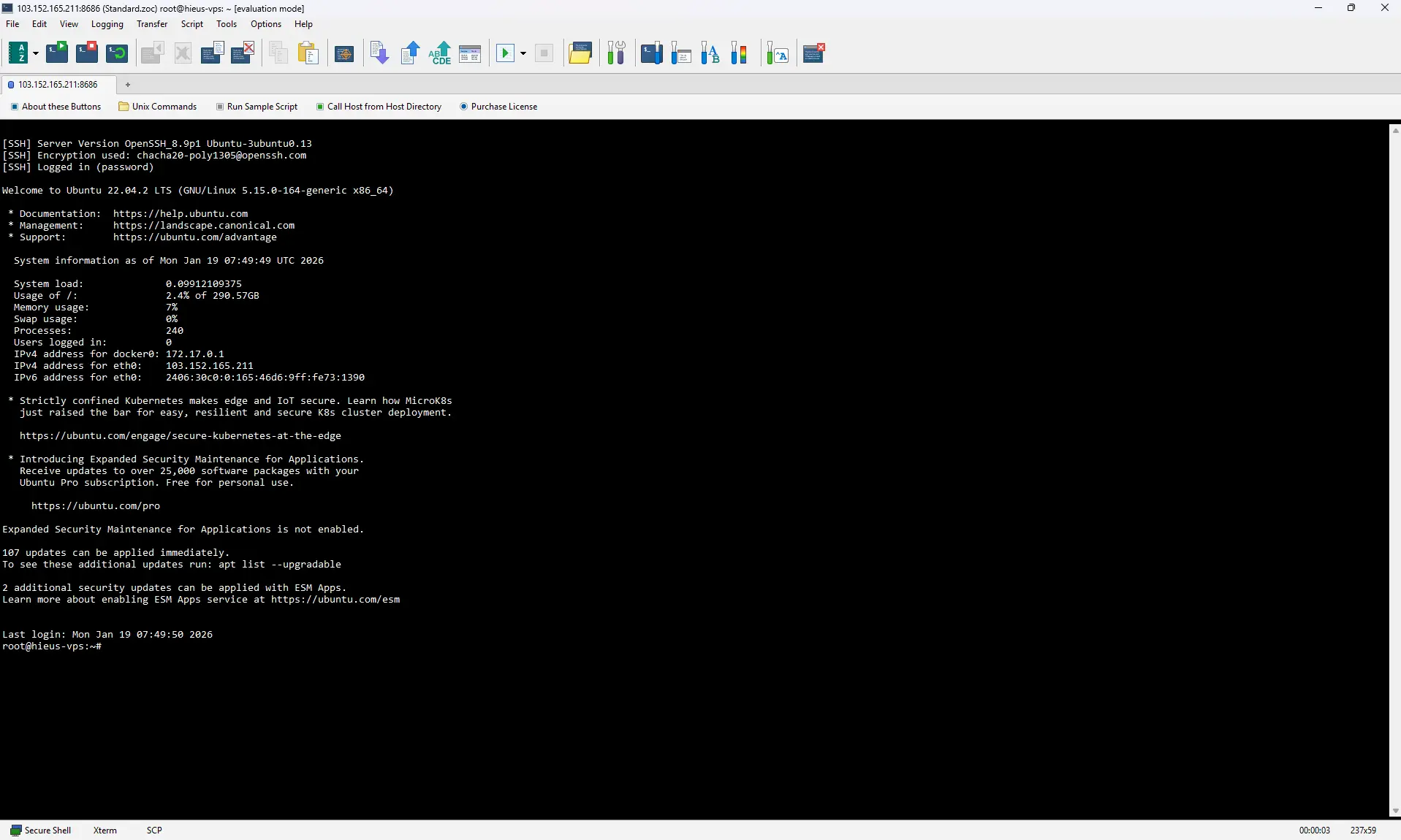Viewport: 1401px width, 840px height.
Task: Open the Transfer menu
Action: [x=152, y=24]
